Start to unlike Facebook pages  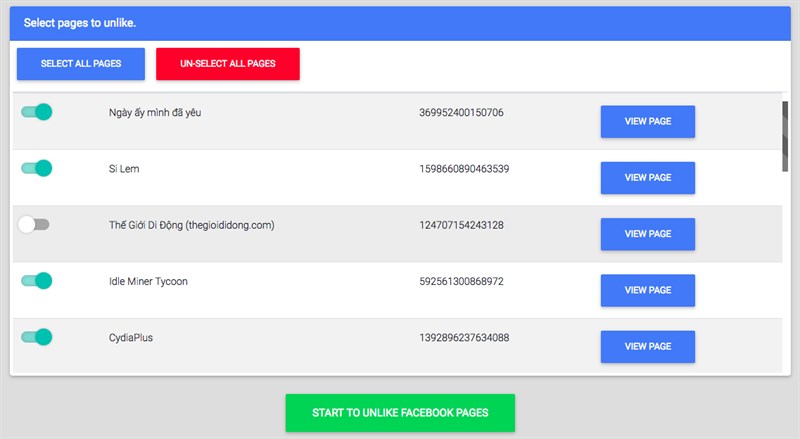click(x=400, y=413)
